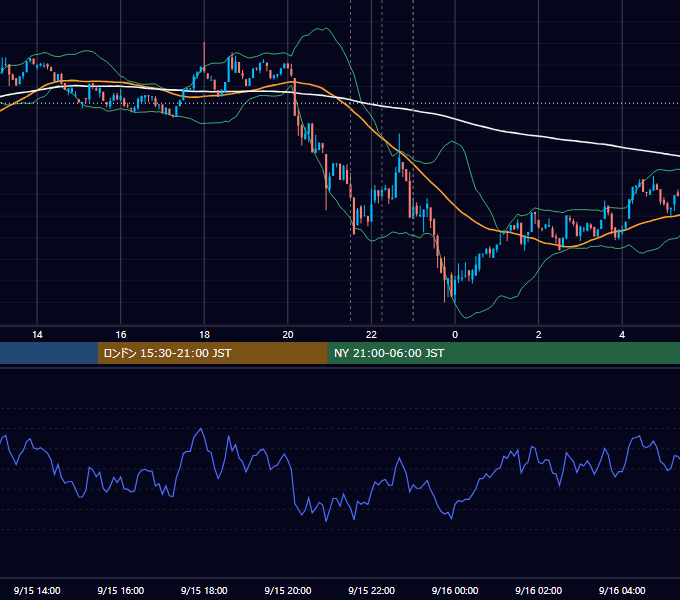This screenshot has width=680, height=600.
Task: Click the 9/16 04:00 time label
Action: click(x=622, y=590)
